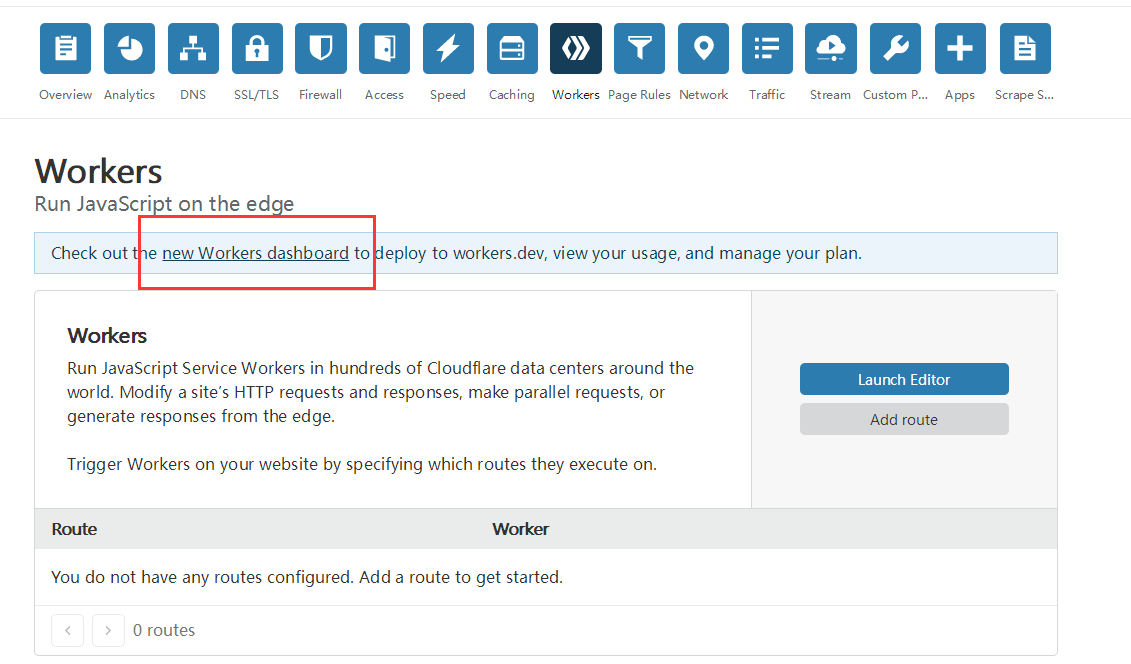The width and height of the screenshot is (1131, 664).
Task: Open the Overview clipboard icon
Action: (65, 49)
